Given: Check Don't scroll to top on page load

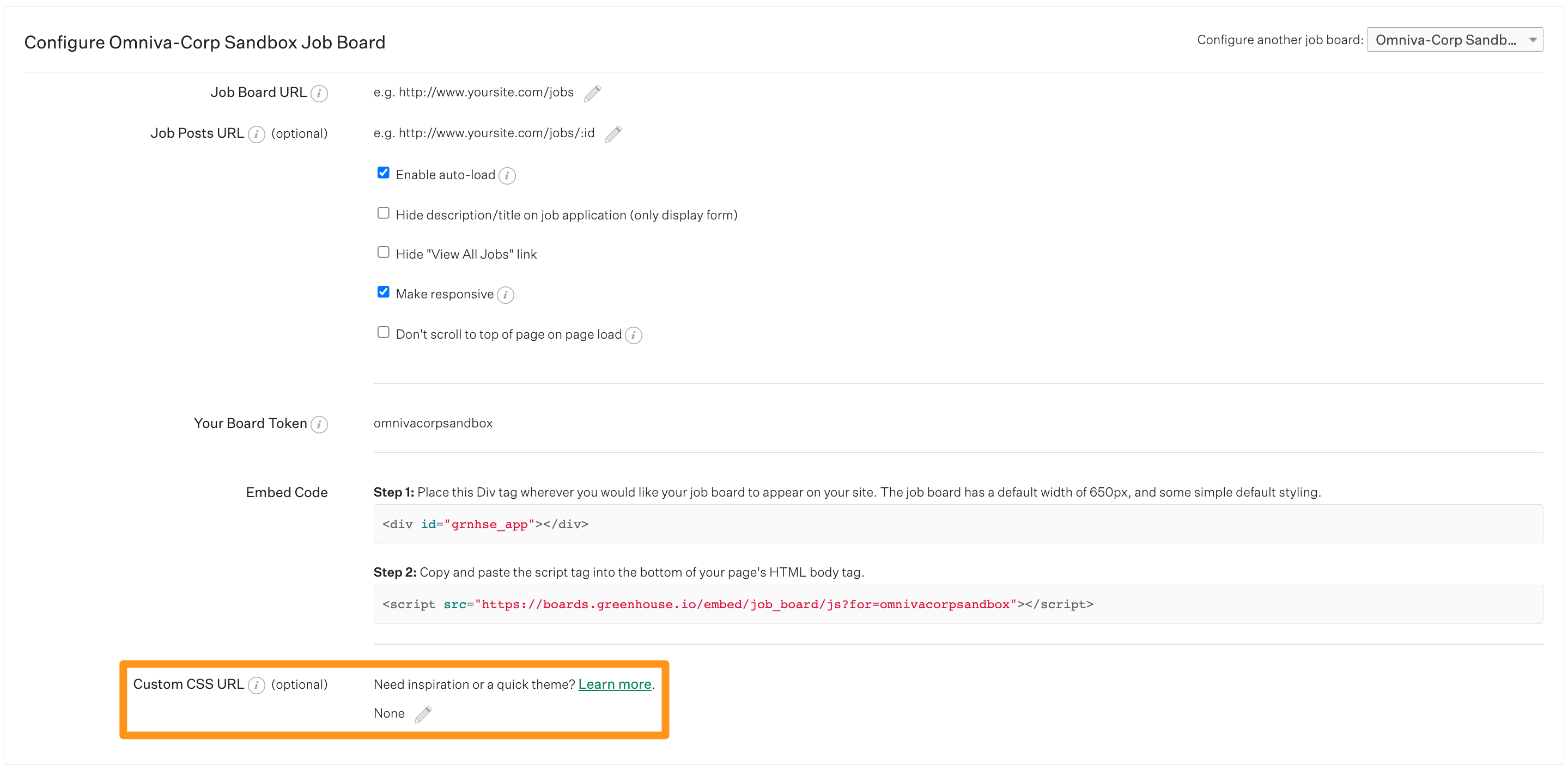Looking at the screenshot, I should pyautogui.click(x=383, y=332).
